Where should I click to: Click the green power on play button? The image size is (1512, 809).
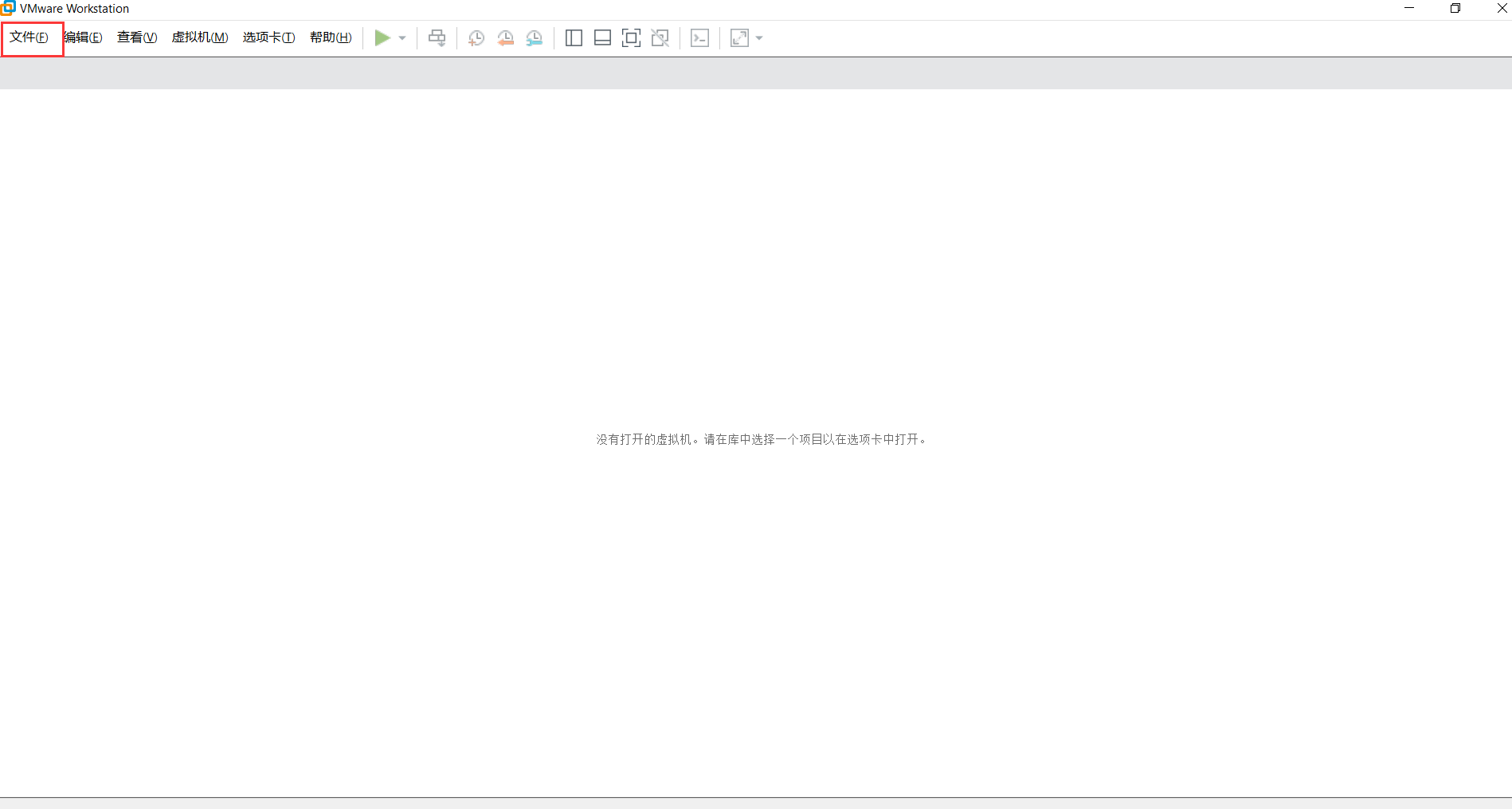click(382, 37)
